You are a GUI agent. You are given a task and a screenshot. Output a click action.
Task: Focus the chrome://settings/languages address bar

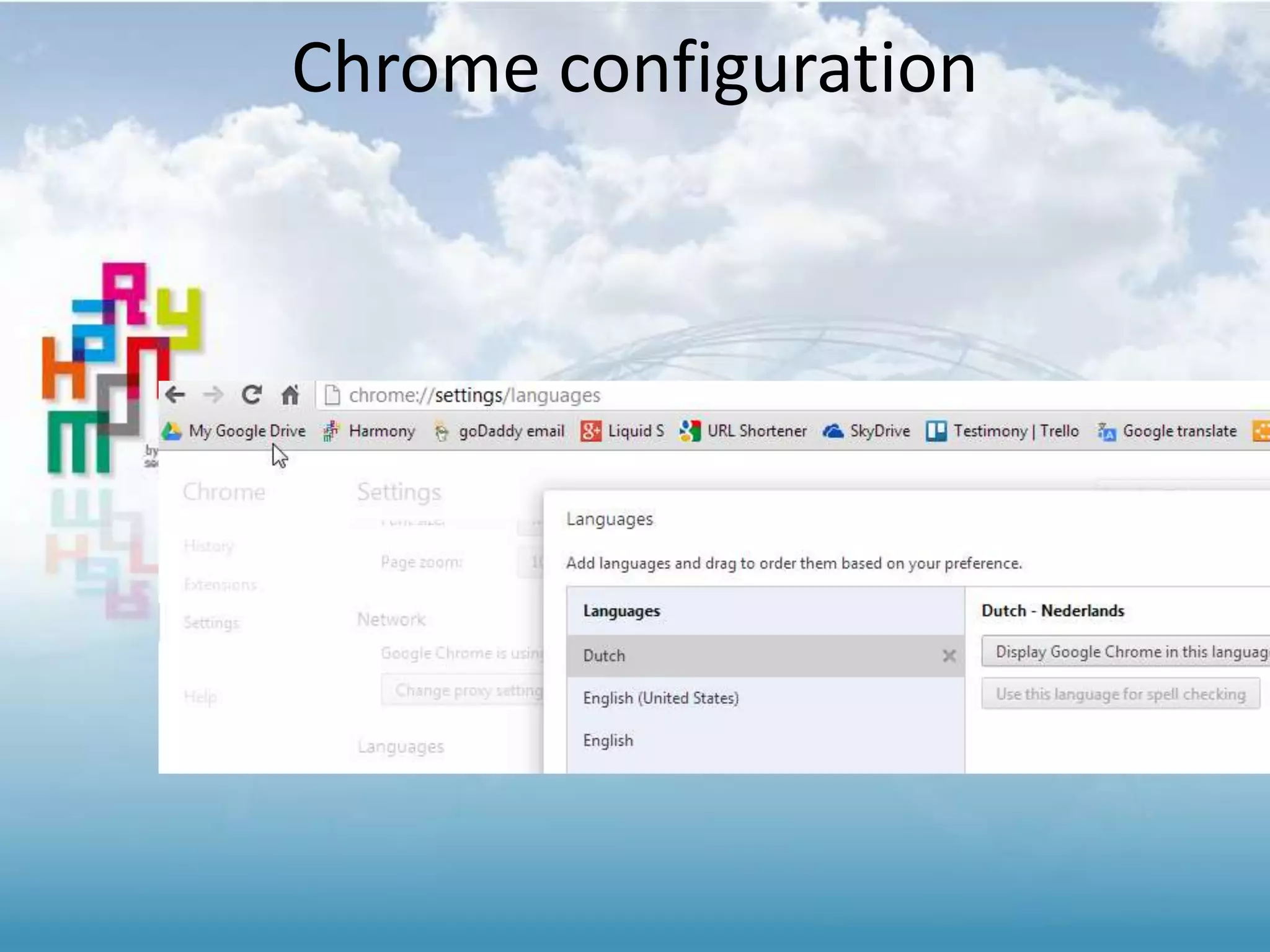pyautogui.click(x=793, y=395)
